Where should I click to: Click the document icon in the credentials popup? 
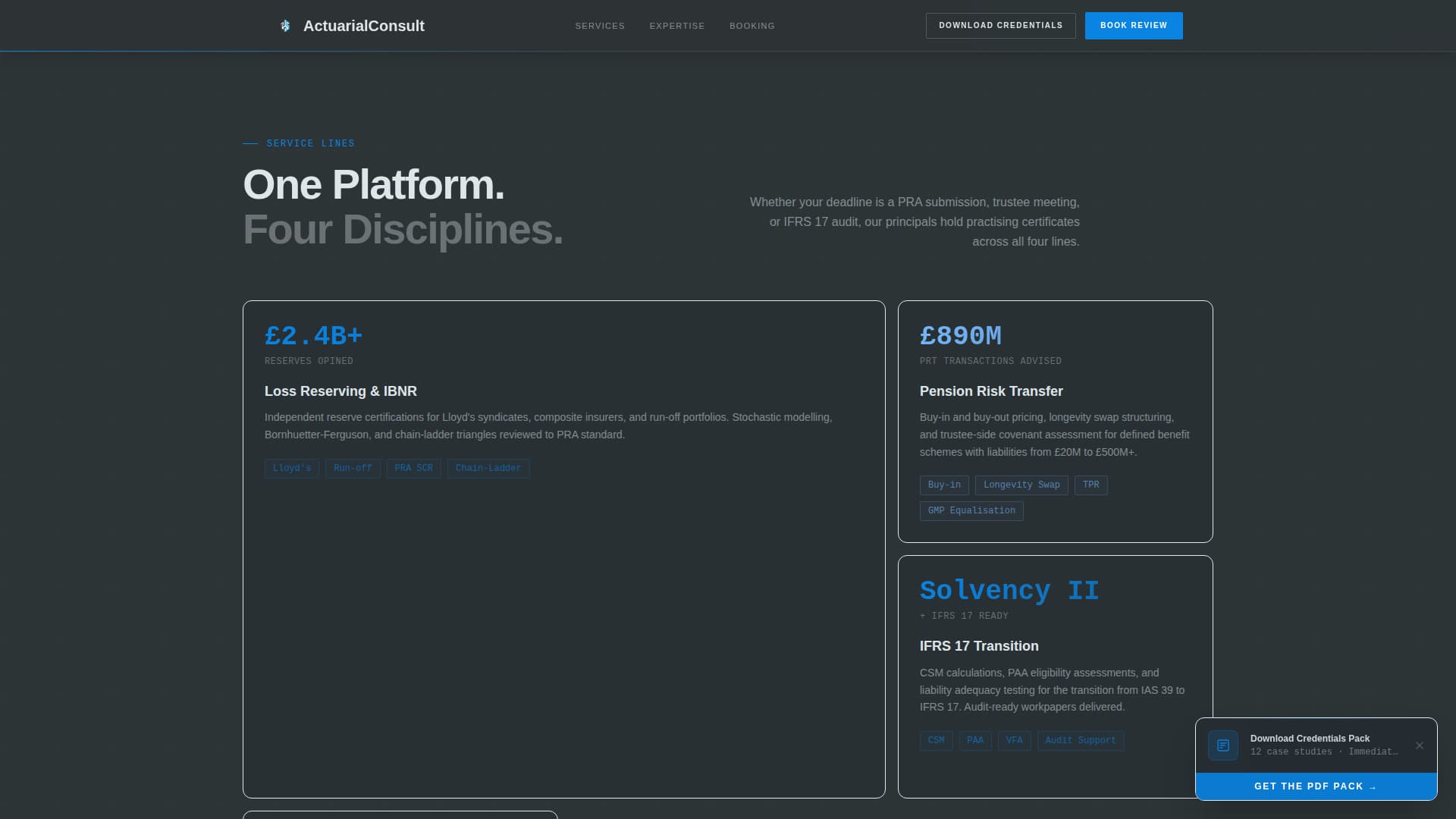[x=1223, y=745]
